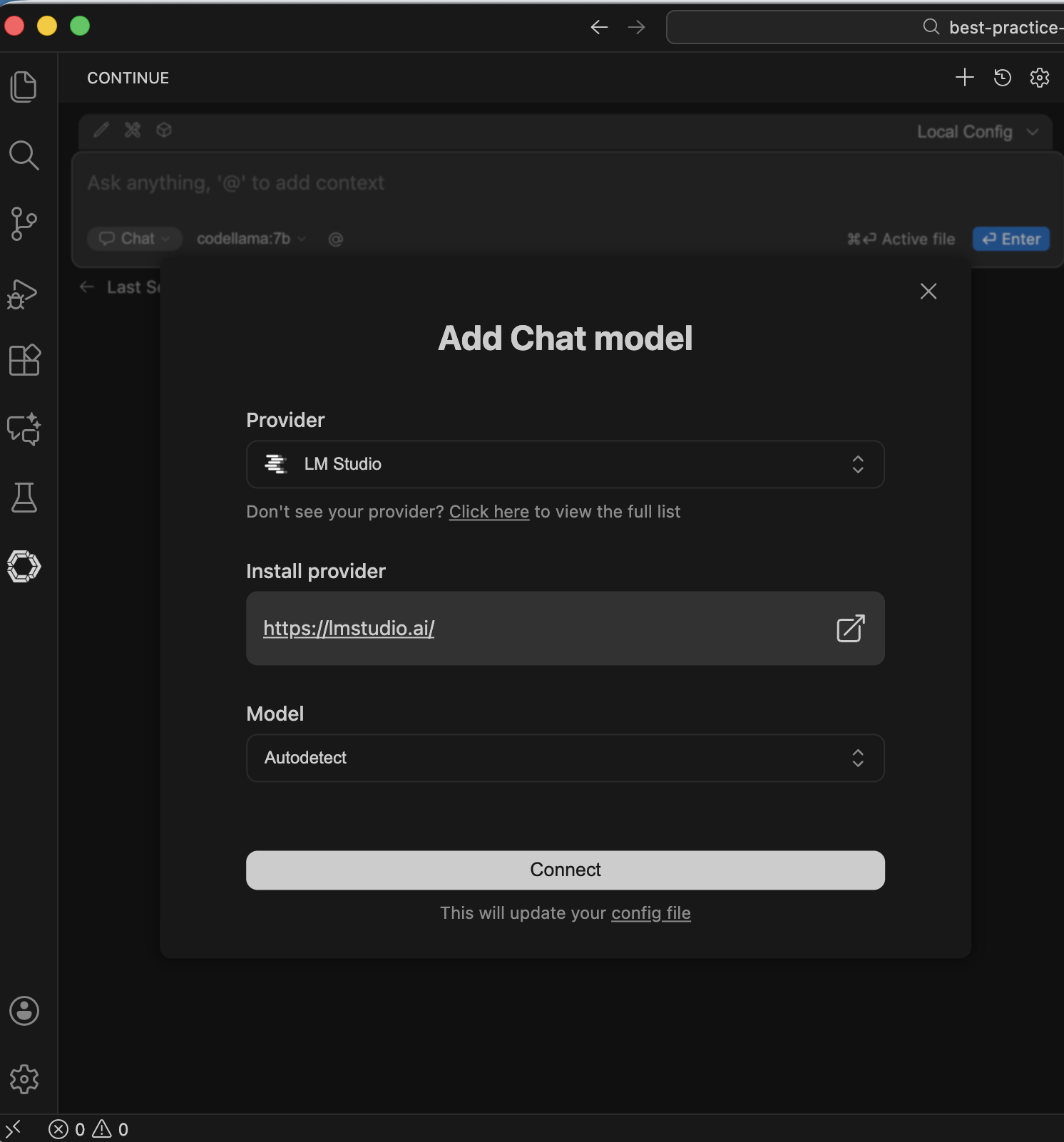The image size is (1064, 1142).
Task: Expand the Model dropdown showing Autodetect
Action: click(565, 758)
